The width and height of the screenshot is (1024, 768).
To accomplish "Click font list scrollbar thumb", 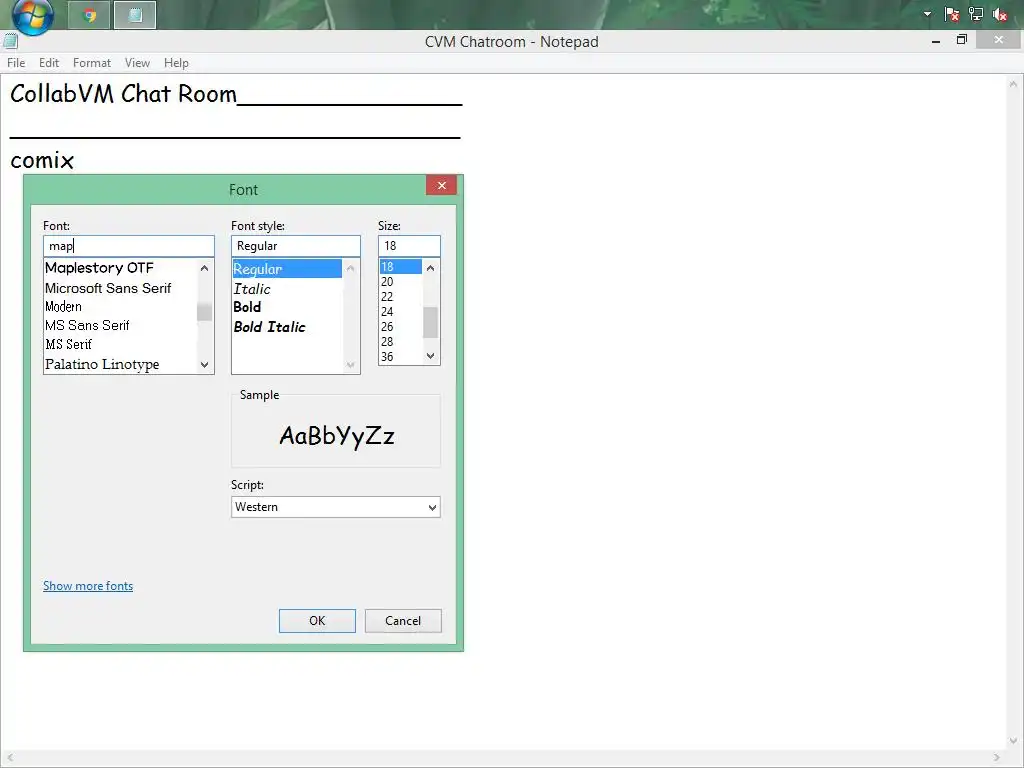I will 204,312.
